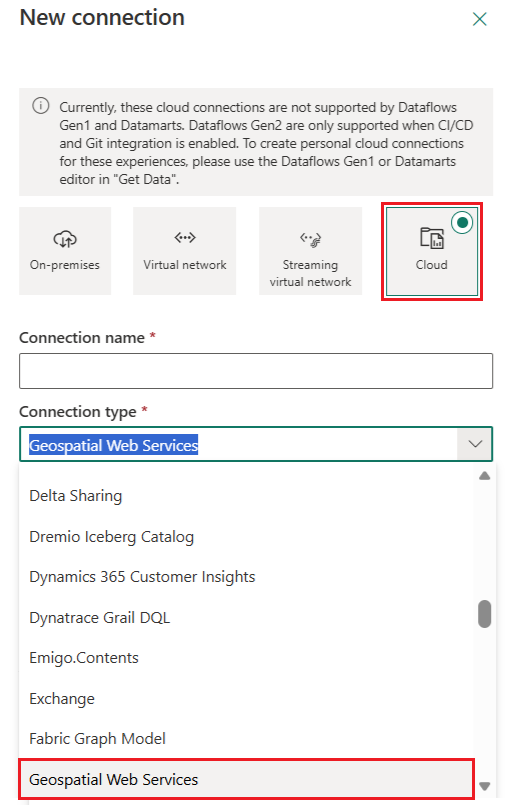Image resolution: width=505 pixels, height=805 pixels.
Task: Click the info icon in notice banner
Action: (41, 106)
